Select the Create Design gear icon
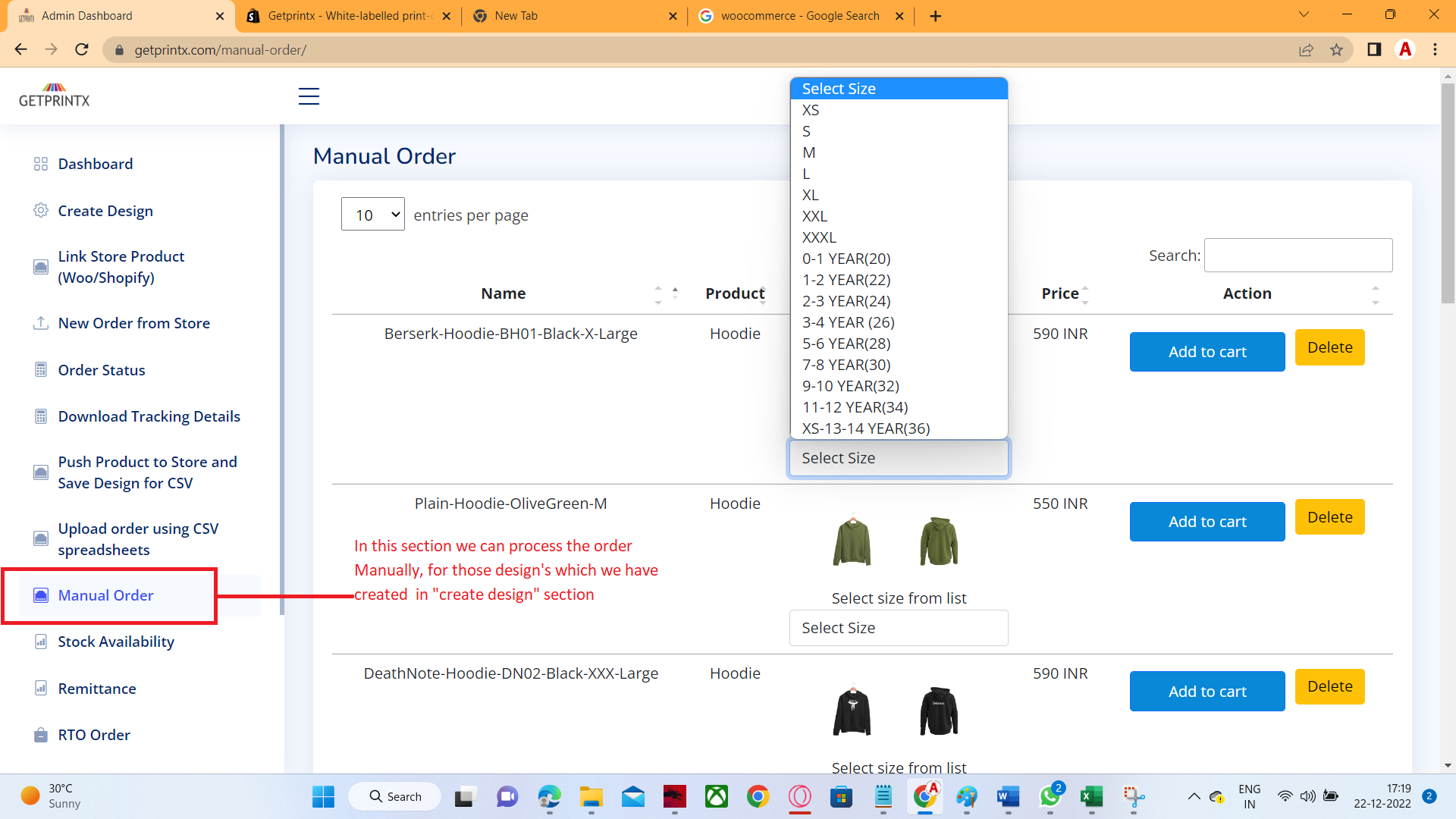The height and width of the screenshot is (819, 1456). point(41,211)
